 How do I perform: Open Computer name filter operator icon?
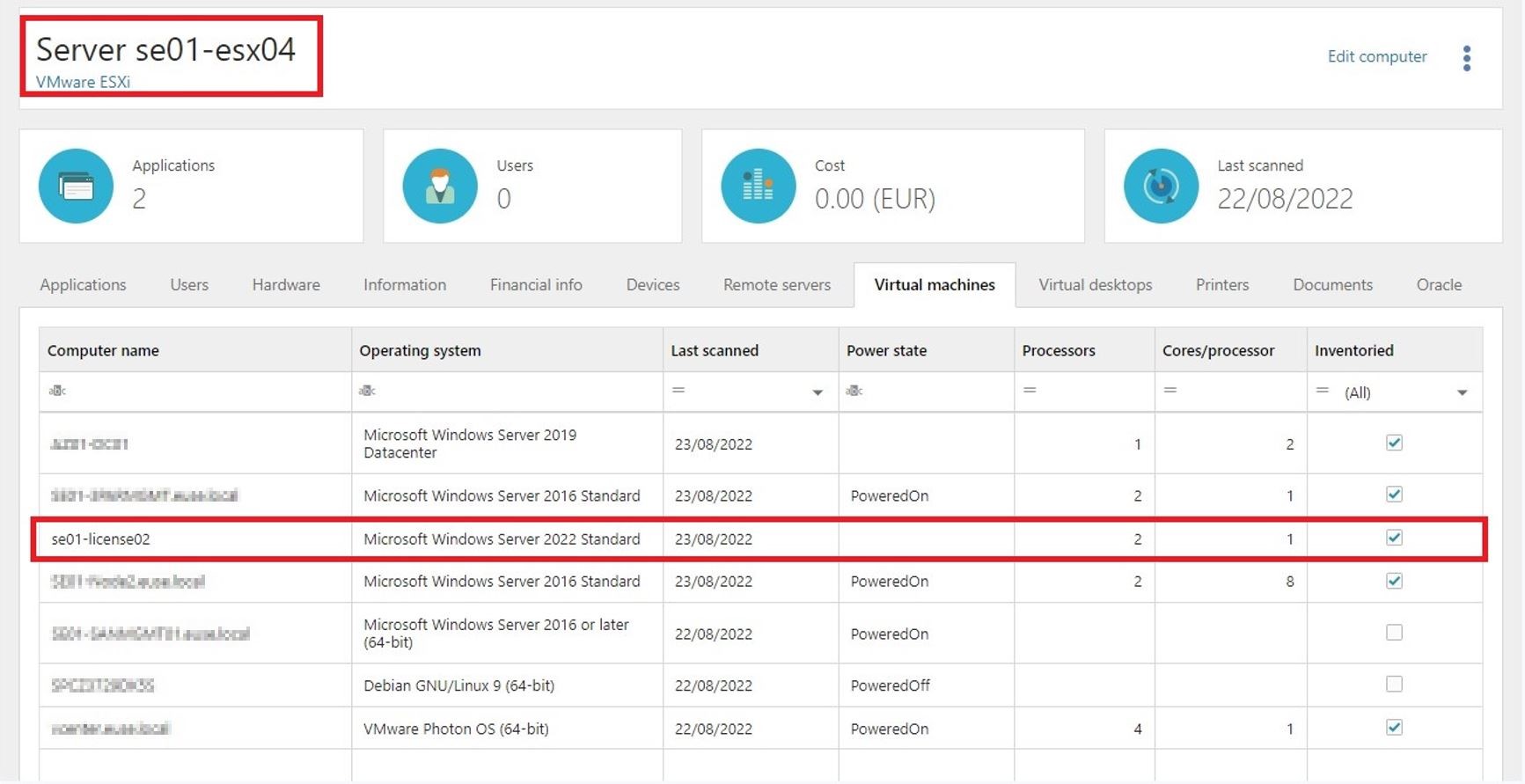click(57, 391)
